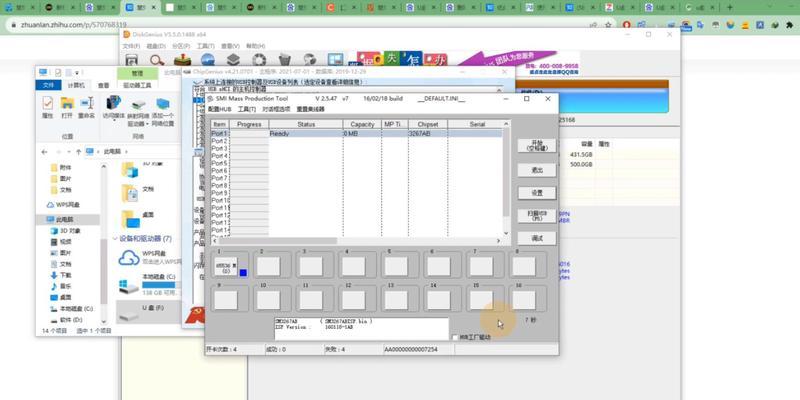The width and height of the screenshot is (800, 400).
Task: Click the 设置 settings button
Action: pyautogui.click(x=537, y=192)
